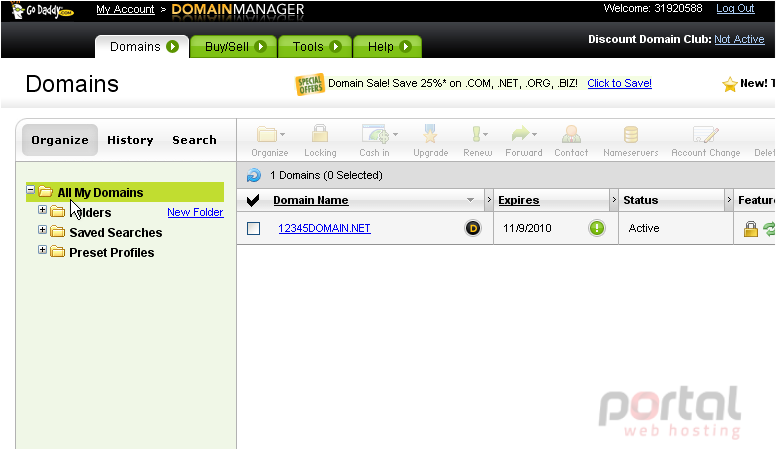Click the Preset Profiles folder icon
This screenshot has width=776, height=450.
pyautogui.click(x=57, y=252)
